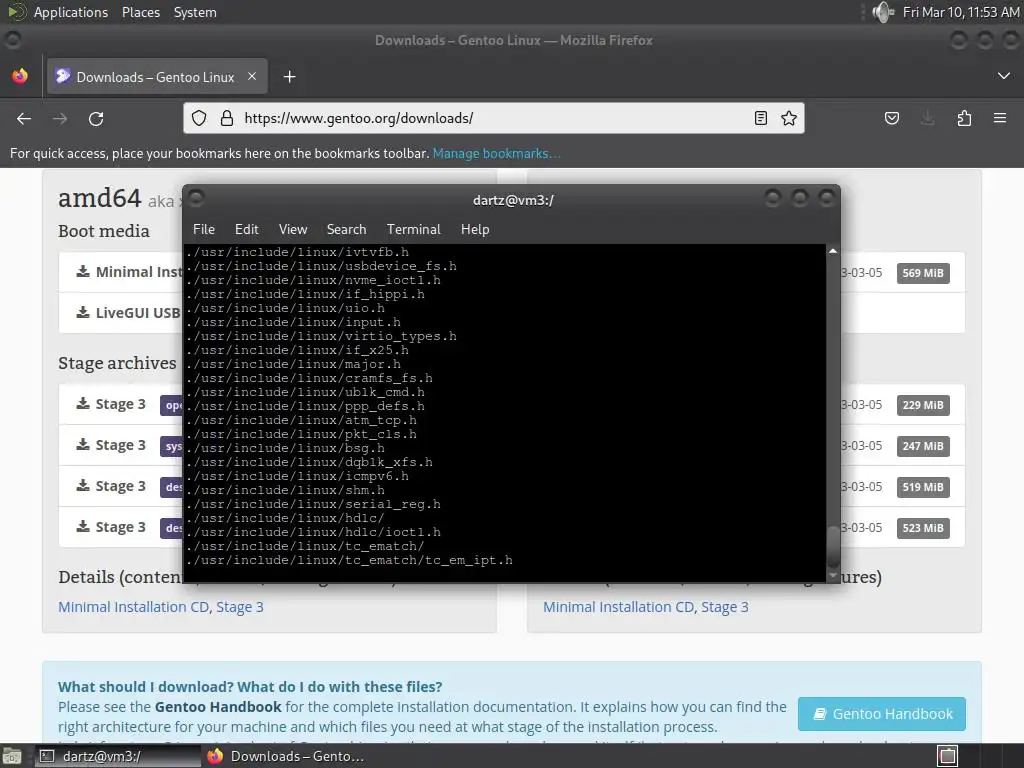1024x768 pixels.
Task: Click the 229 MiB size badge
Action: (923, 405)
